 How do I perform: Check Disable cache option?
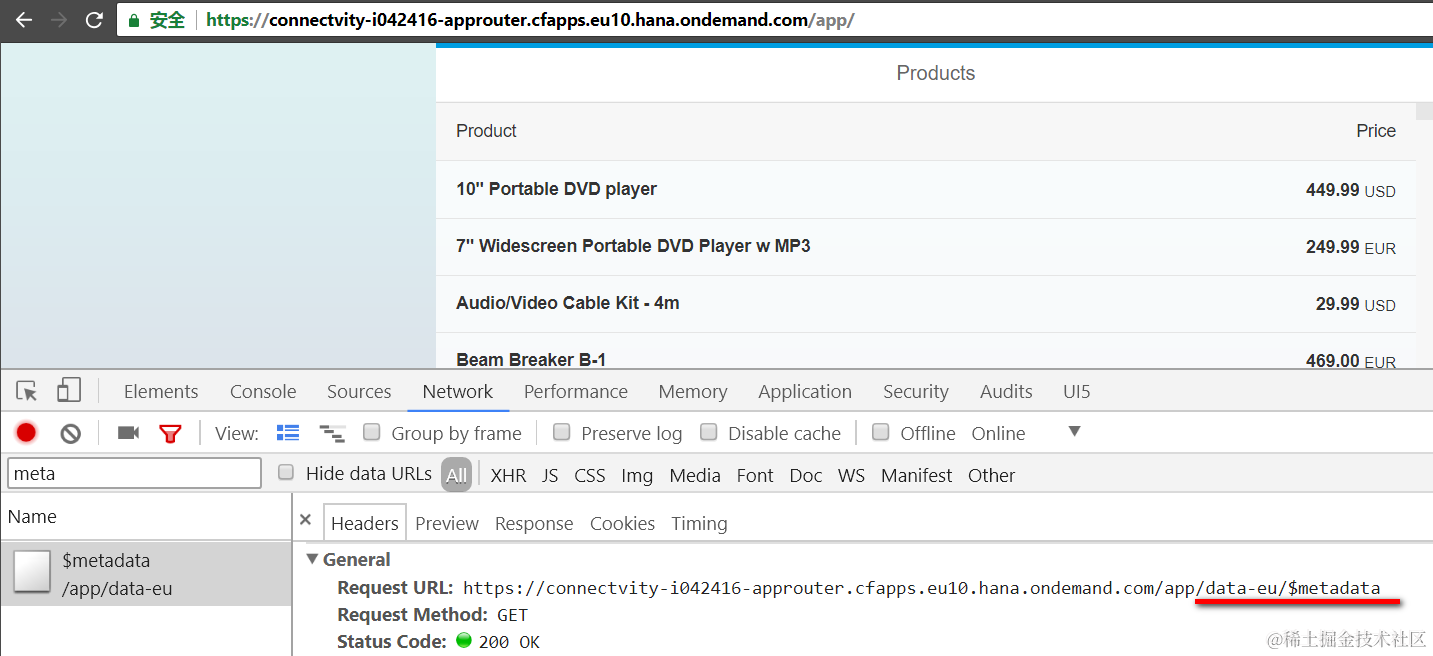coord(709,432)
